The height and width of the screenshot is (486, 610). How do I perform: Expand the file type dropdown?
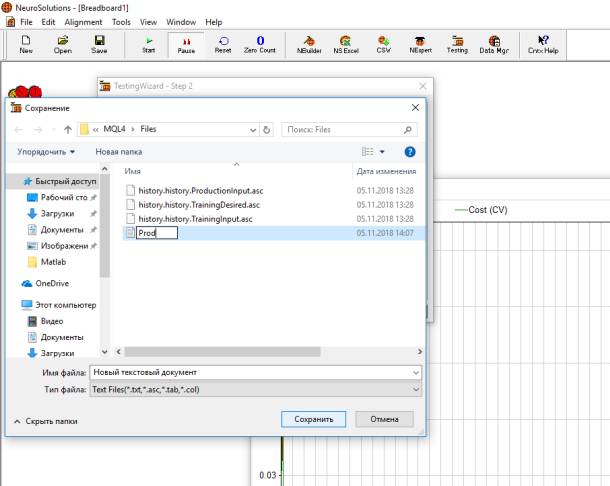click(x=415, y=390)
